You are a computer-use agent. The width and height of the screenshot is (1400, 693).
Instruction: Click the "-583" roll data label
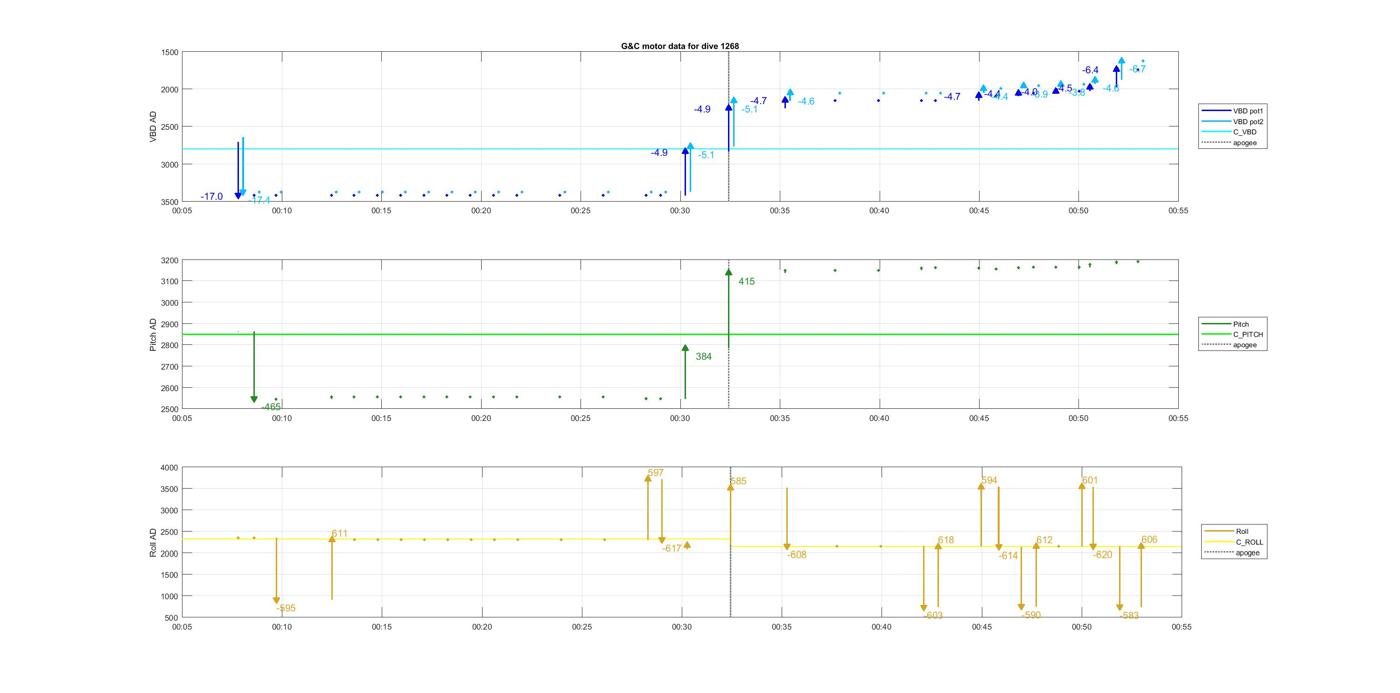(x=1129, y=616)
